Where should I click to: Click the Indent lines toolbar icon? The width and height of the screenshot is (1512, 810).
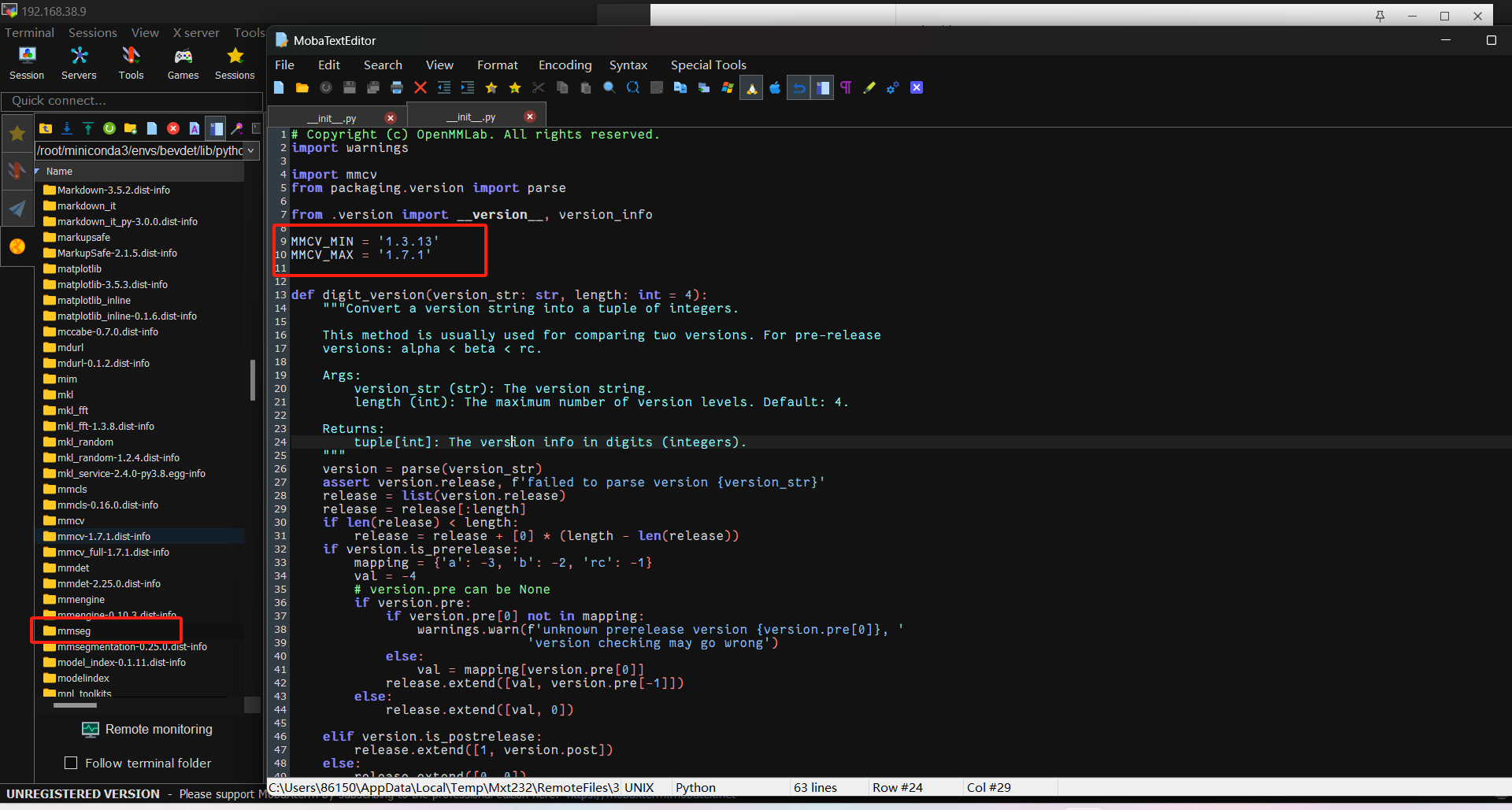tap(468, 88)
